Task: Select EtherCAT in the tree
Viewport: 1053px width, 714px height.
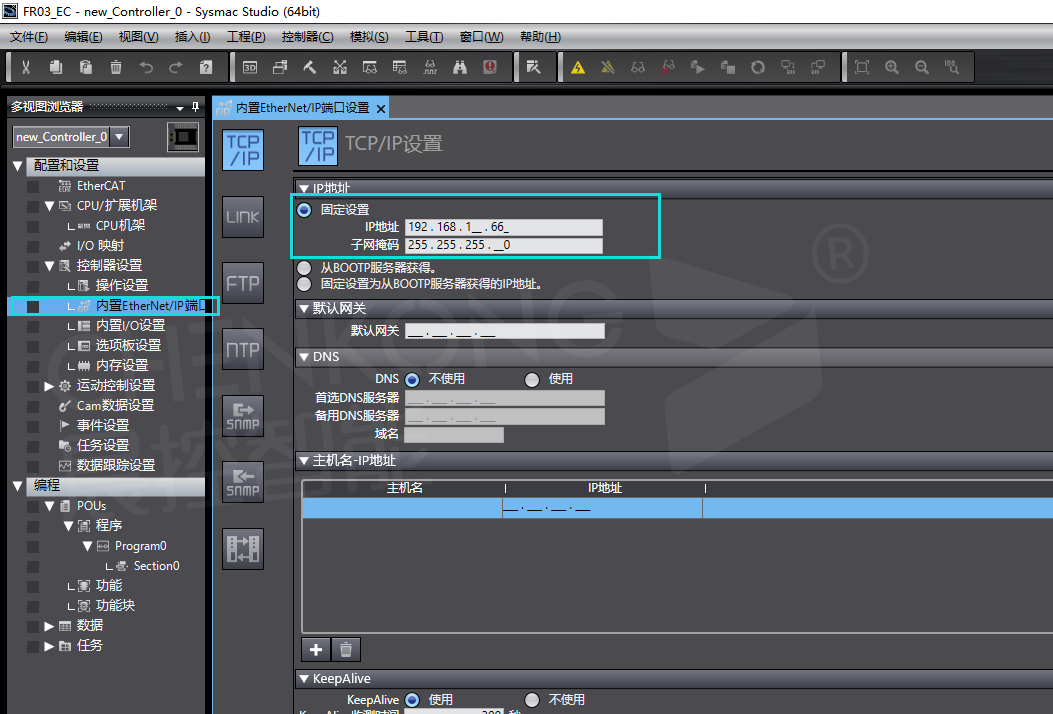Action: (x=100, y=186)
